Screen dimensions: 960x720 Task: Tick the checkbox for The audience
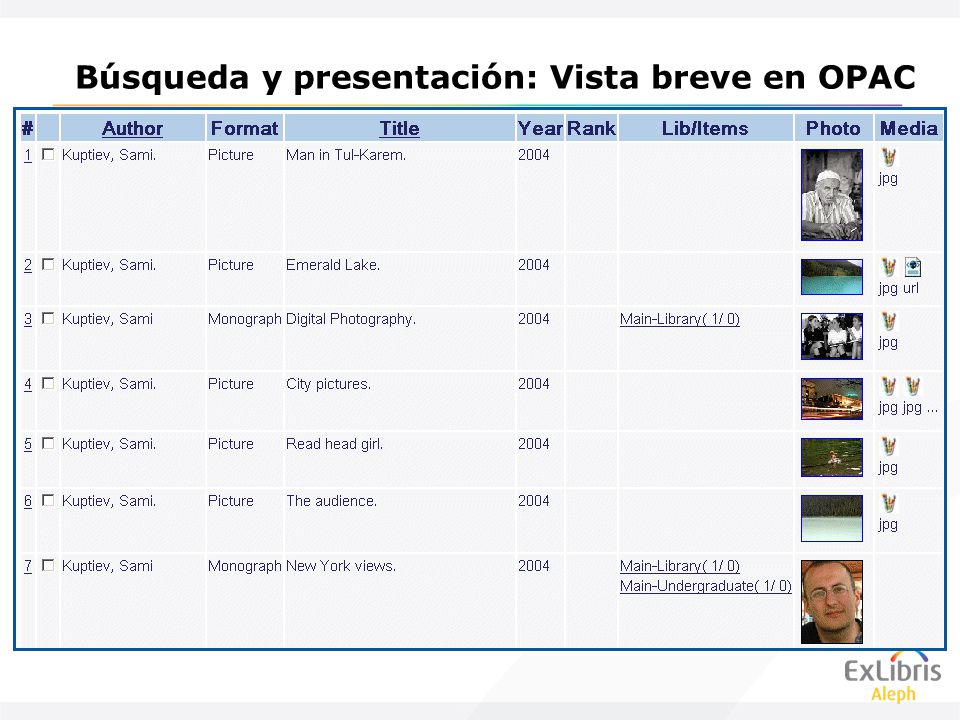tap(48, 500)
